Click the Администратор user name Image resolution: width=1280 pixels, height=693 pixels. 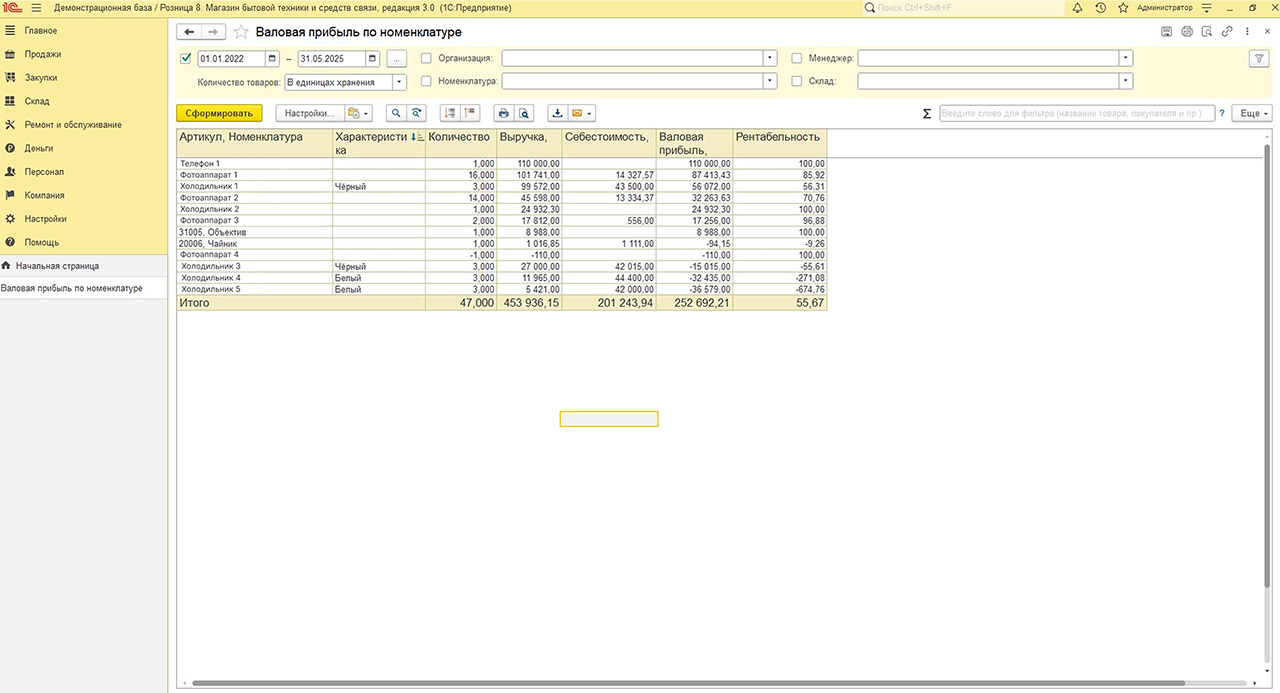(1165, 7)
